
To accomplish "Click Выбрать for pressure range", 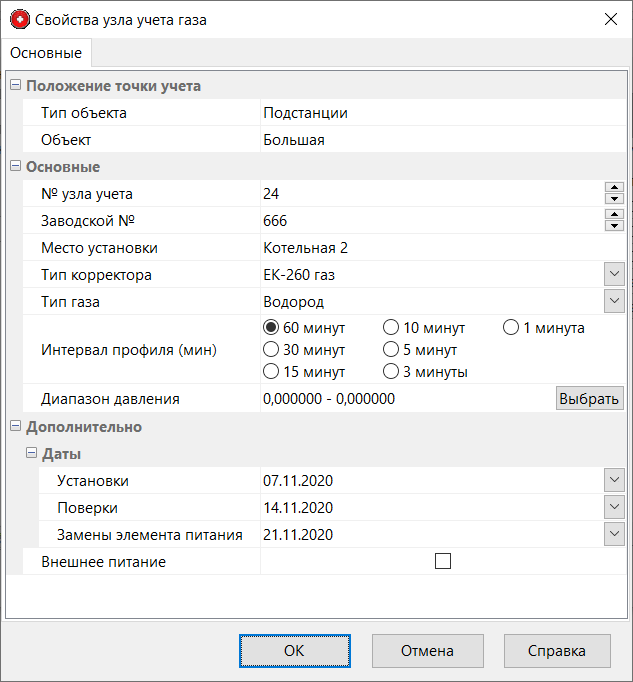I will (x=589, y=399).
